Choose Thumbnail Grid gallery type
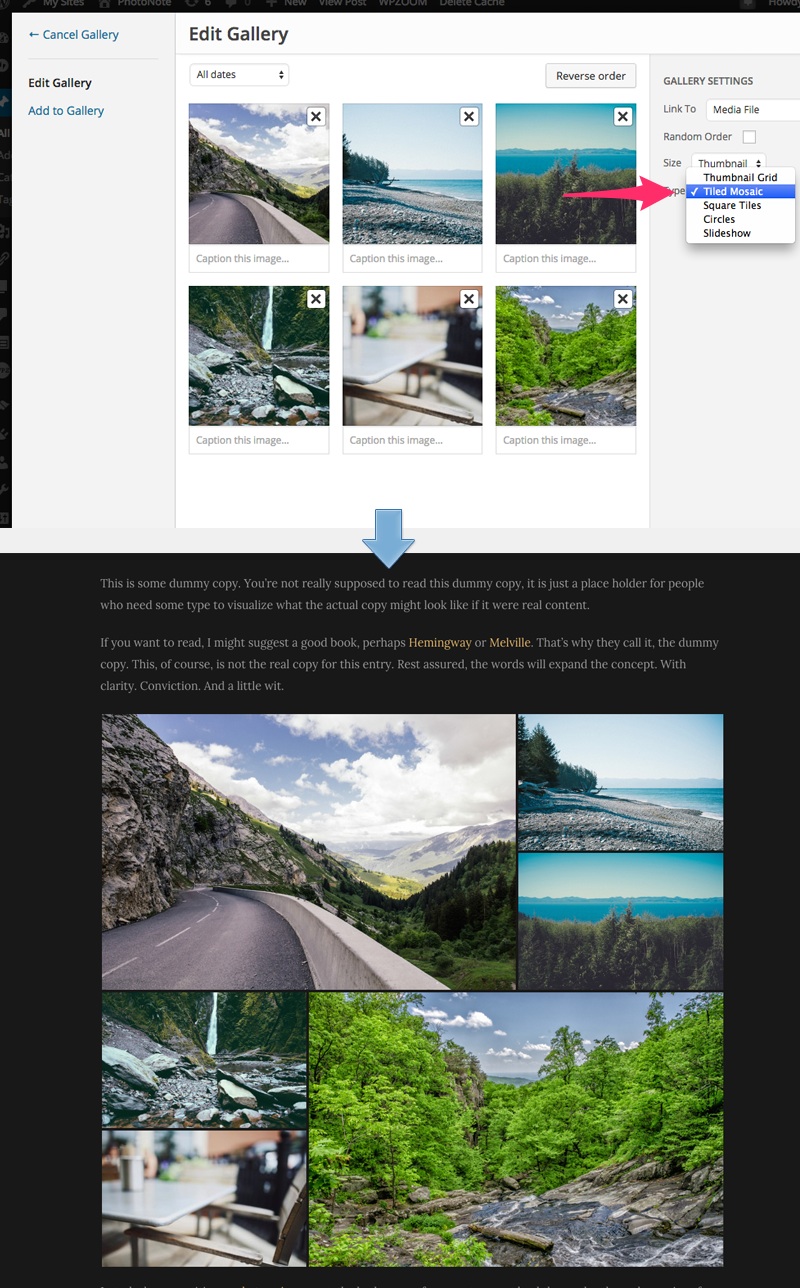This screenshot has height=1288, width=800. click(x=740, y=177)
